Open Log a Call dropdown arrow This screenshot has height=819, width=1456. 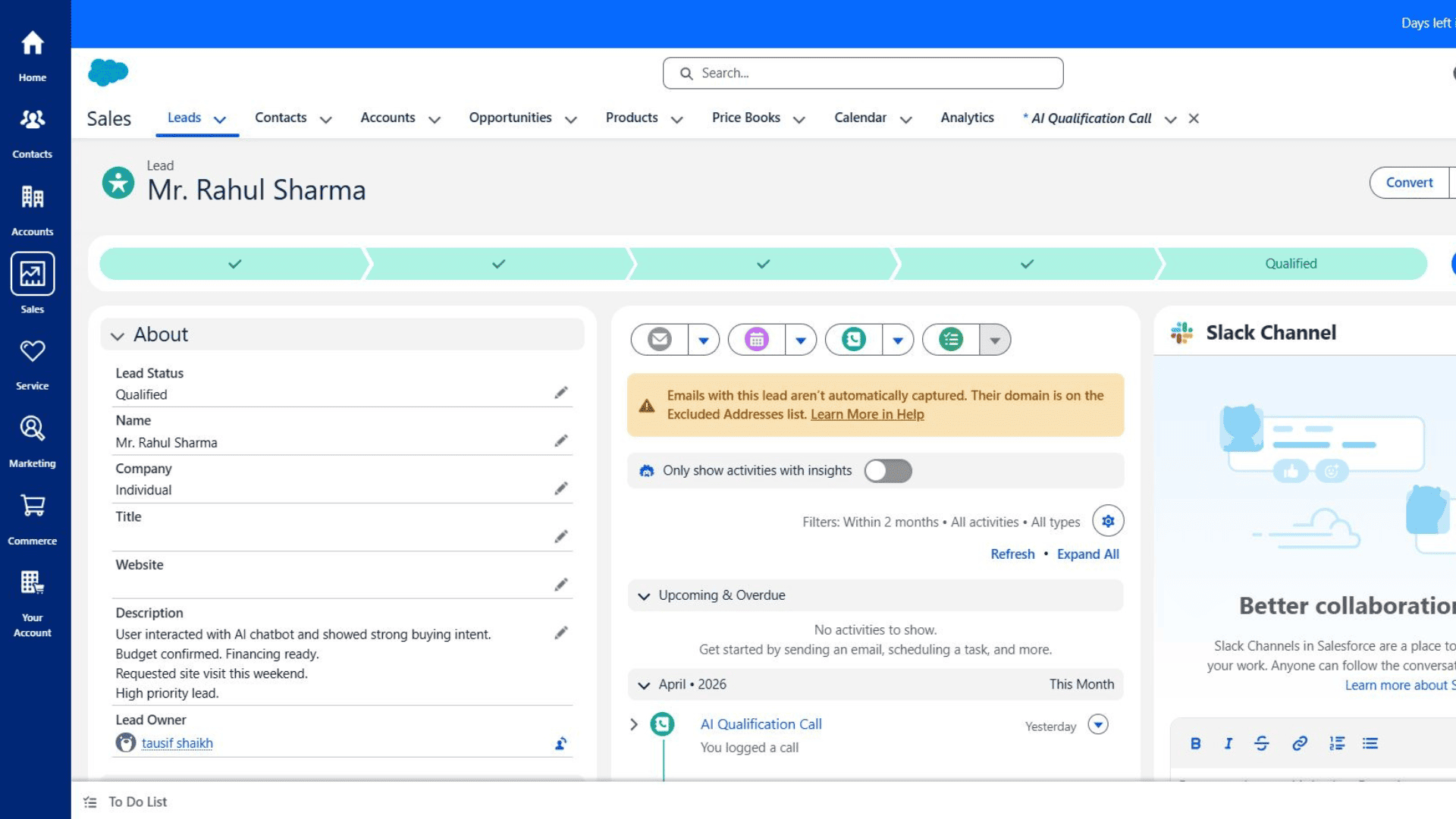898,340
